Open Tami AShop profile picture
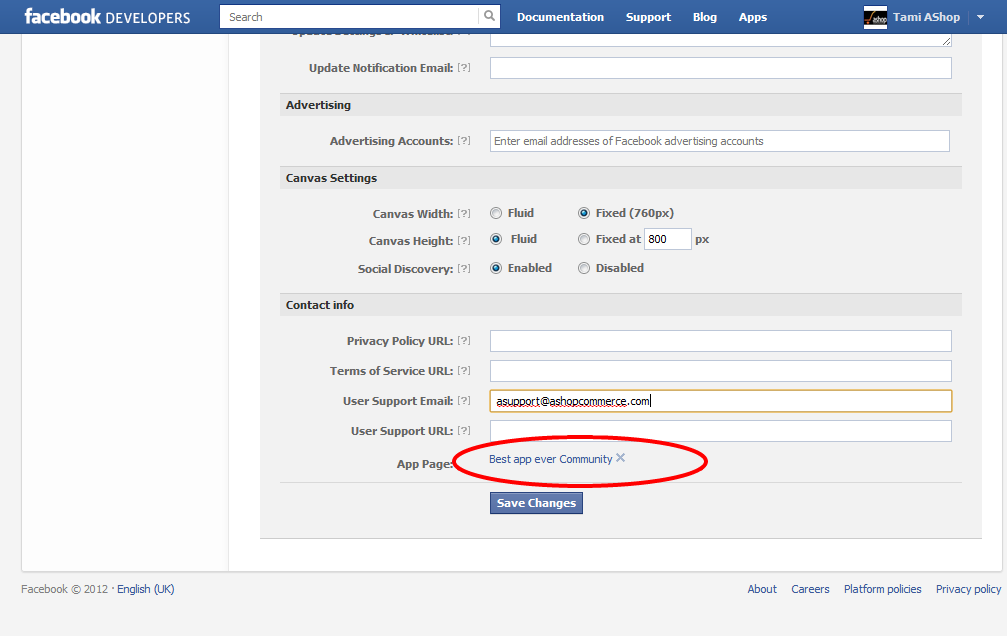This screenshot has height=636, width=1007. click(875, 17)
